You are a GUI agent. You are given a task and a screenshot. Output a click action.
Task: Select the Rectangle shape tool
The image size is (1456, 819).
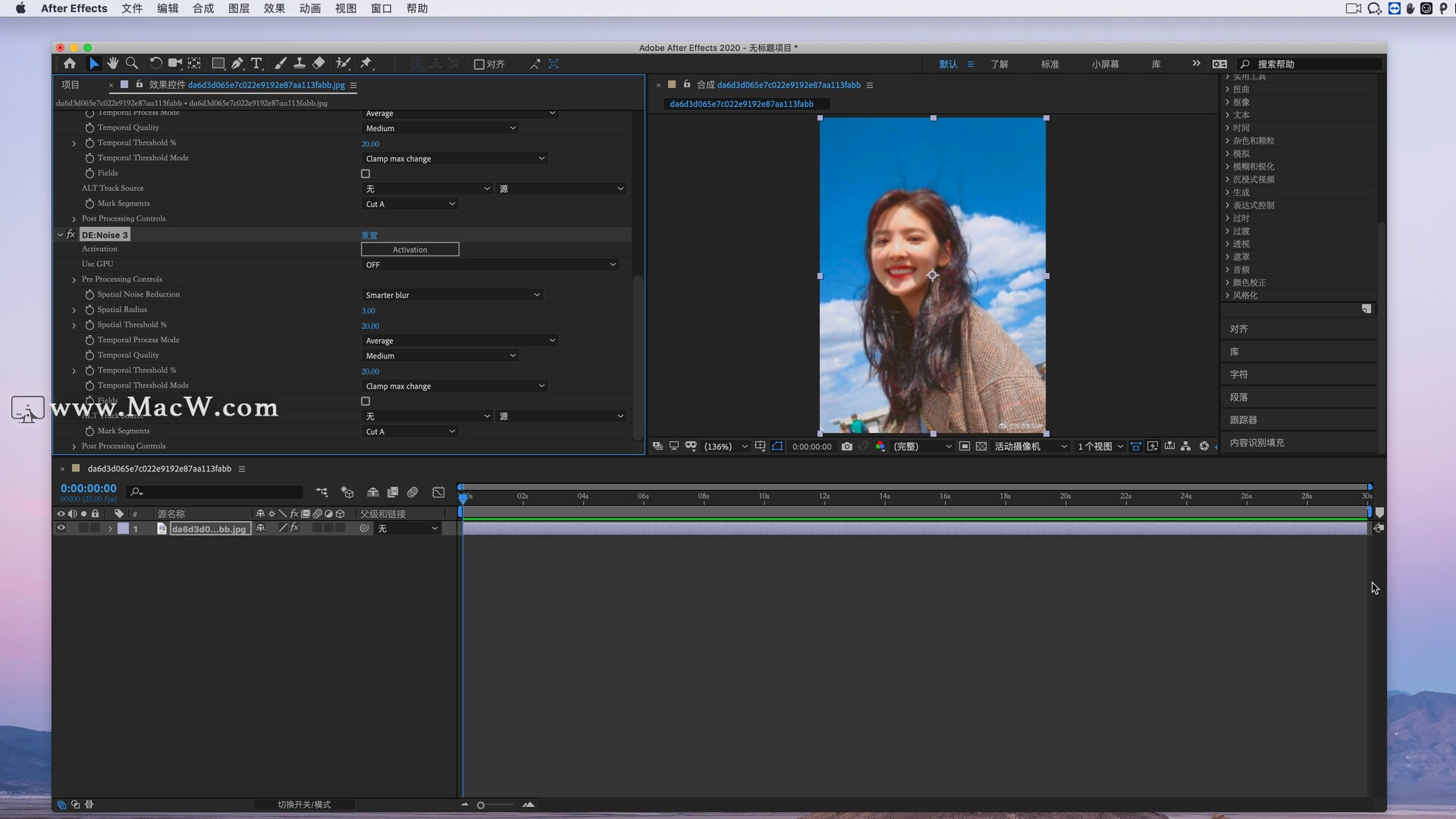coord(218,64)
